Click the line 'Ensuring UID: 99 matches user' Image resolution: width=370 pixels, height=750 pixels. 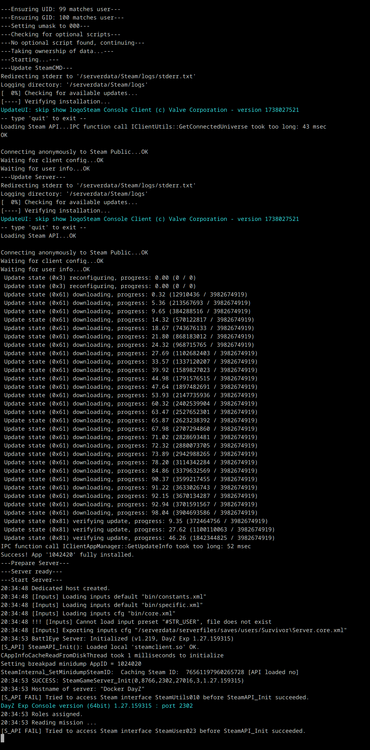coord(61,9)
